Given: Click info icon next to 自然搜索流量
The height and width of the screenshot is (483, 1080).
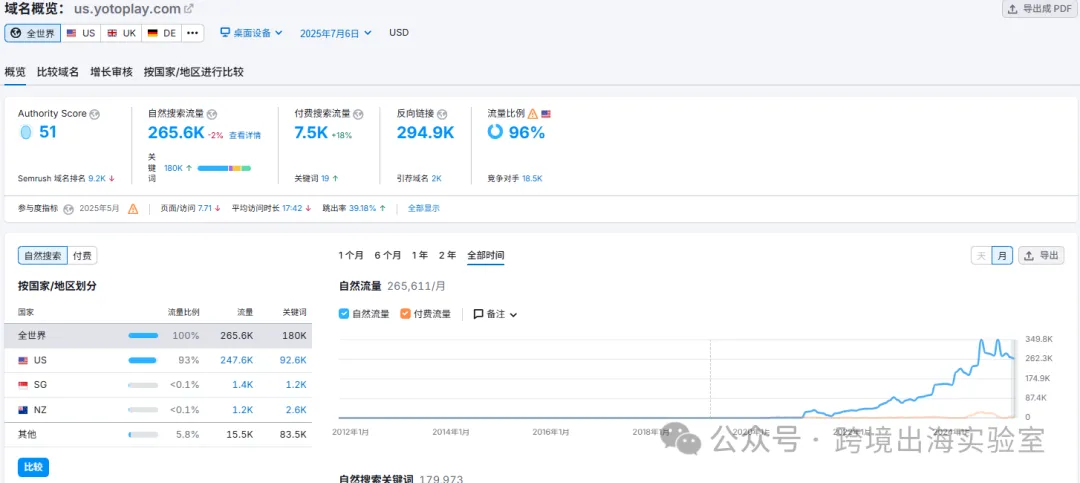Looking at the screenshot, I should [213, 114].
